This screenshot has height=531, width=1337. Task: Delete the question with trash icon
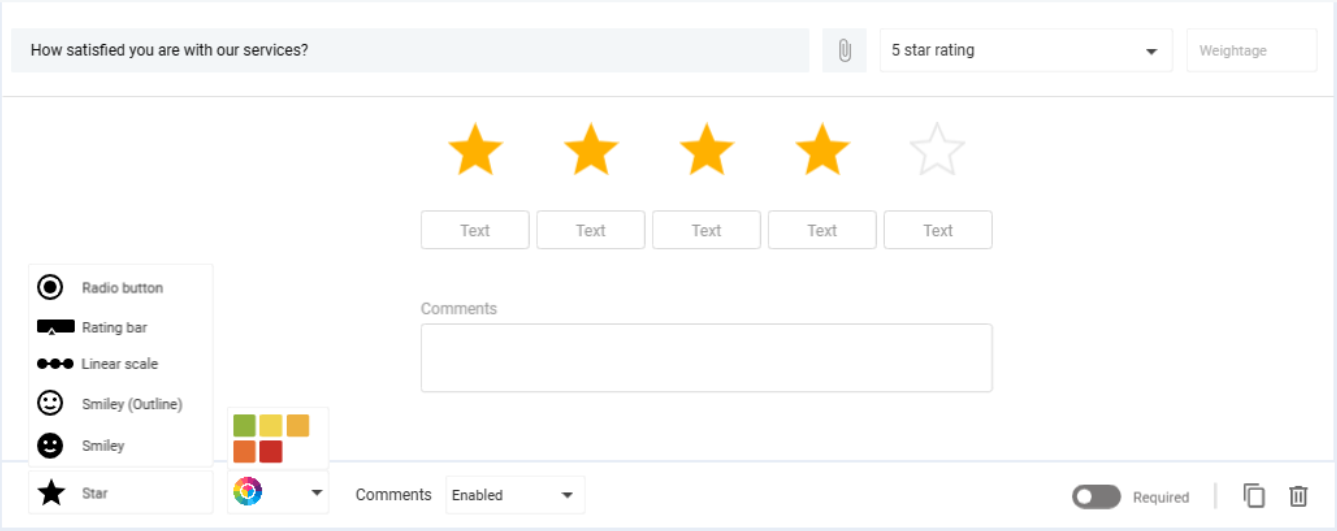pos(1298,495)
